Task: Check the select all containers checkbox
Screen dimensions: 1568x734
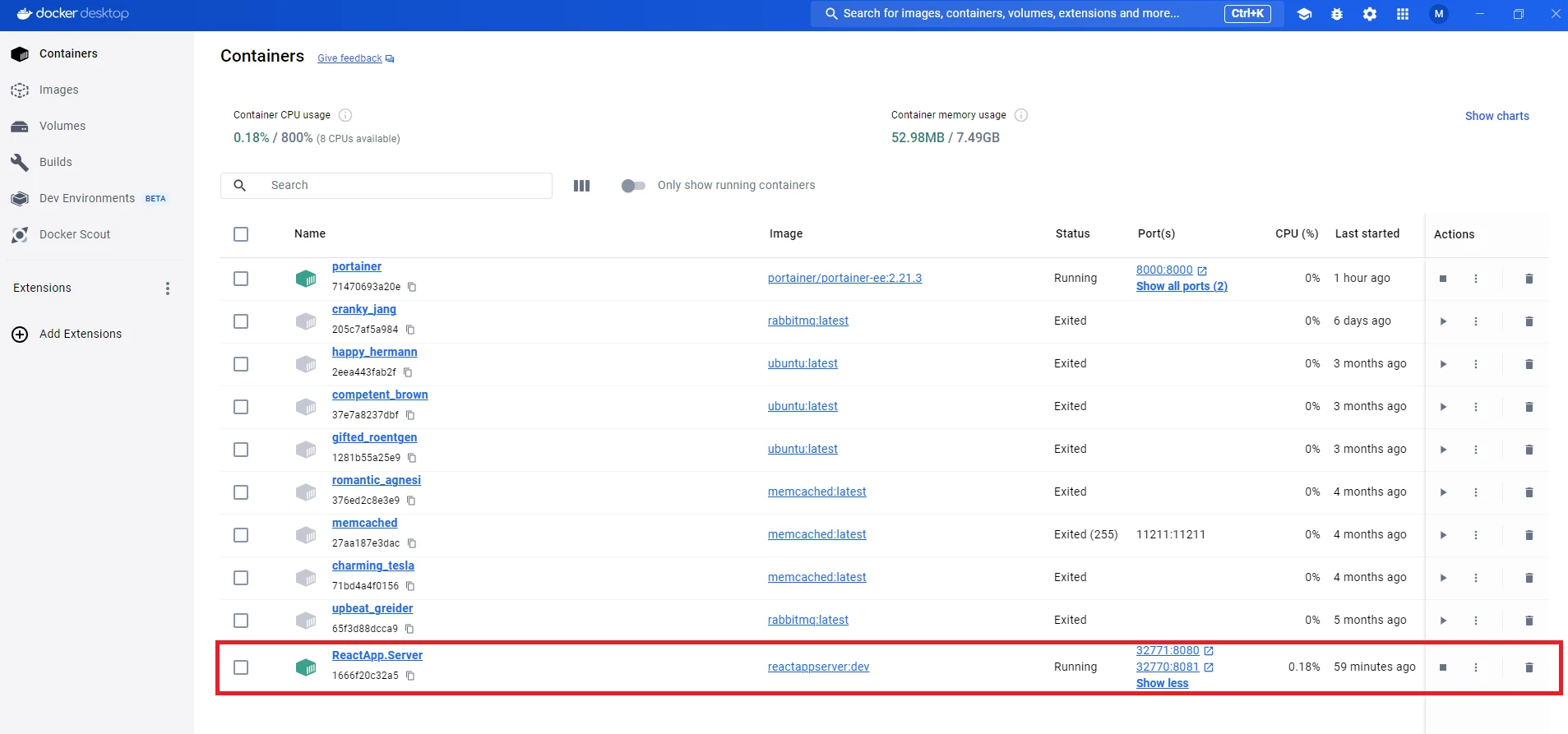Action: [241, 234]
